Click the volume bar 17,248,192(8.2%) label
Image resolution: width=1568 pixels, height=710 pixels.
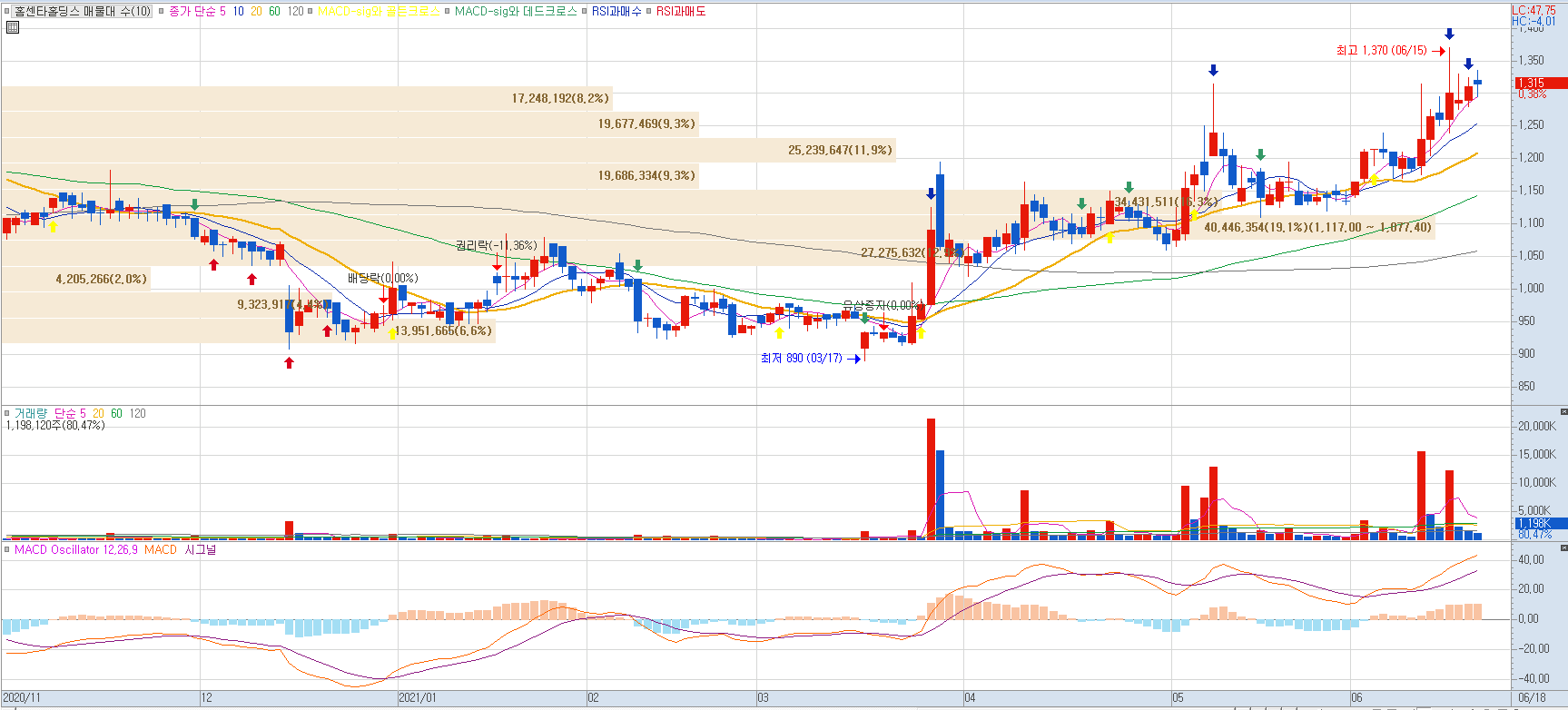tap(560, 98)
